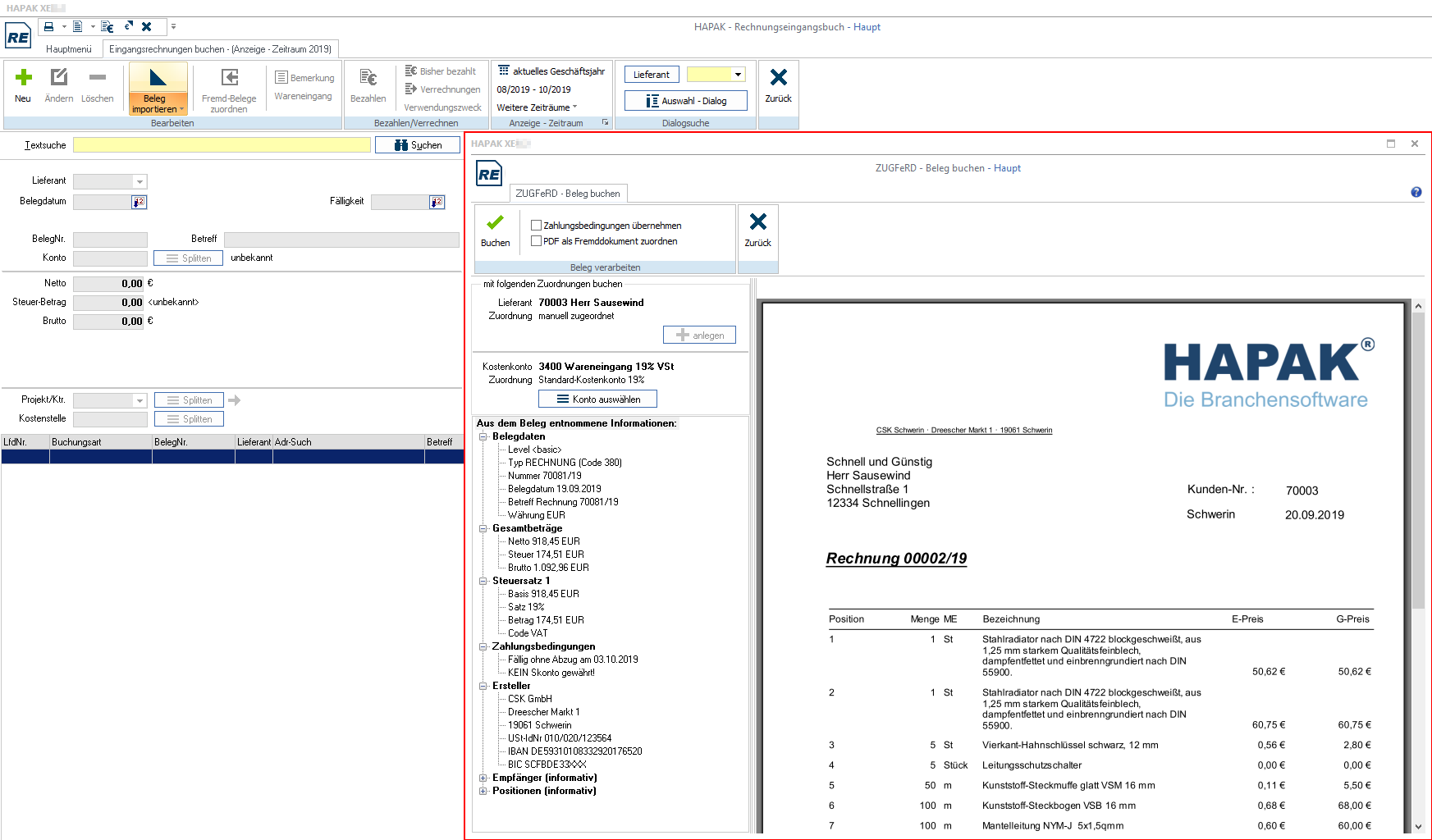Click the Bezahlen icon in ribbon
Image resolution: width=1432 pixels, height=840 pixels.
[368, 79]
